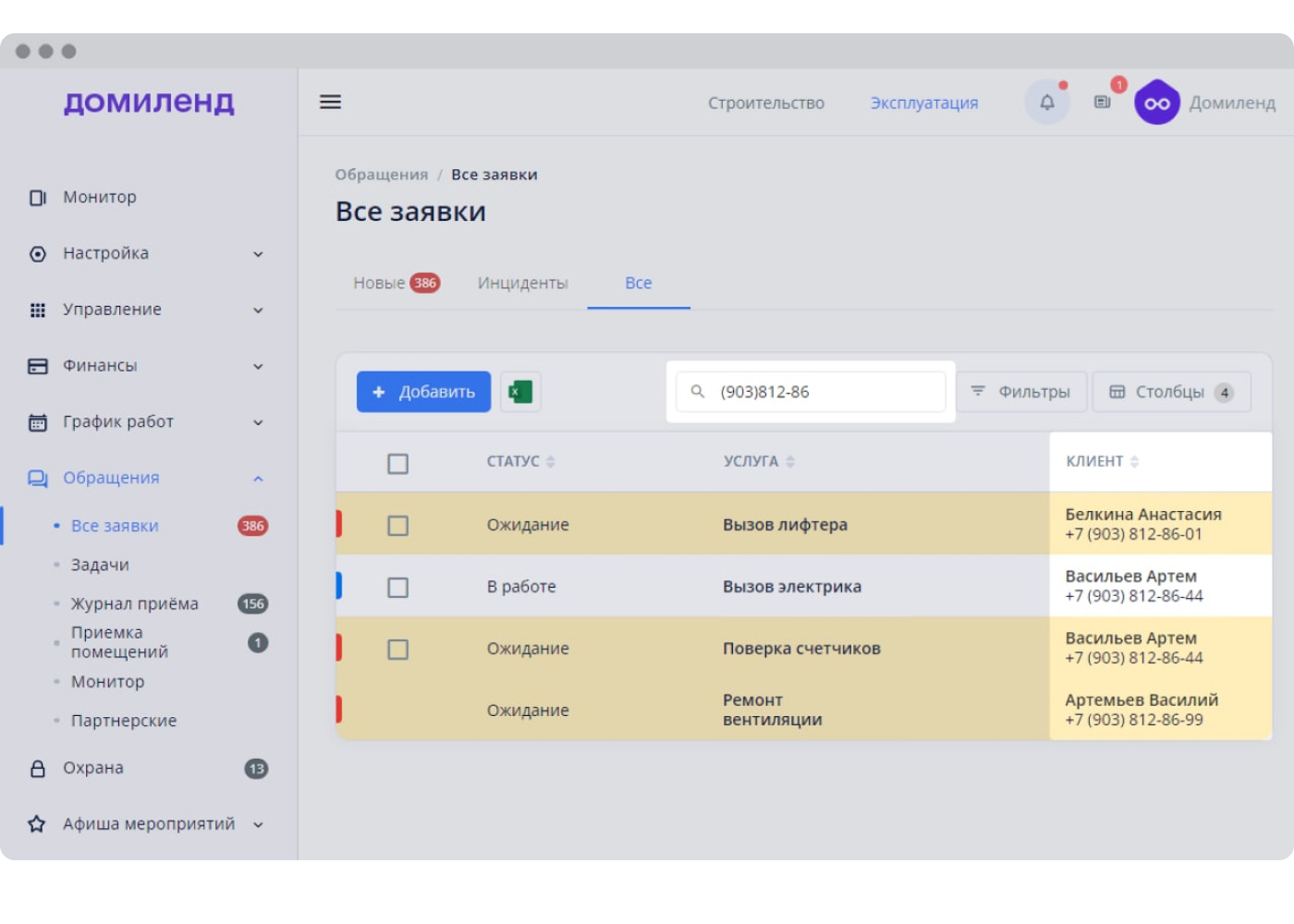The image size is (1294, 924).
Task: Click the purple Домиленд avatar icon
Action: pos(1157,102)
